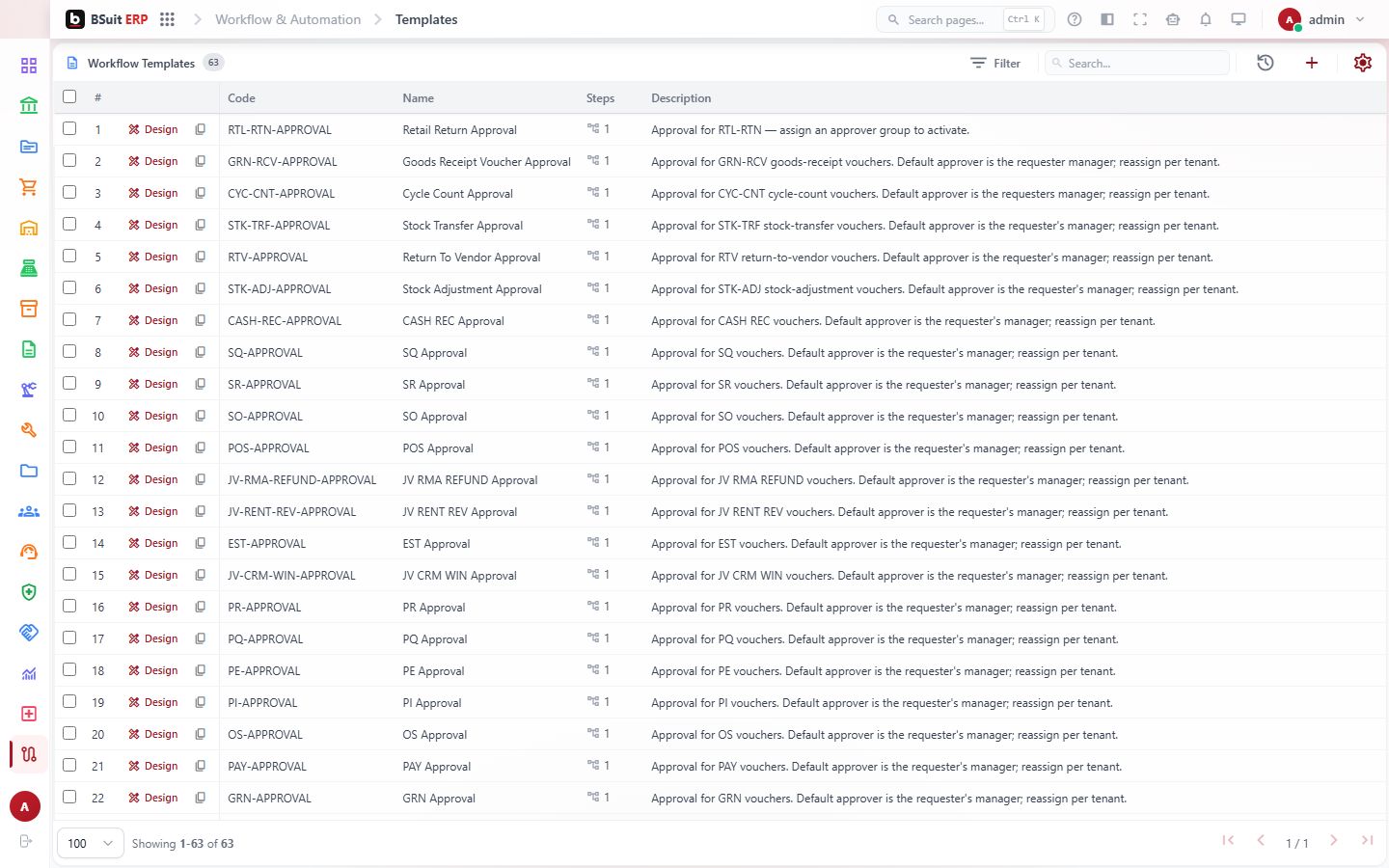Toggle the sidebar layout icon

click(1107, 19)
